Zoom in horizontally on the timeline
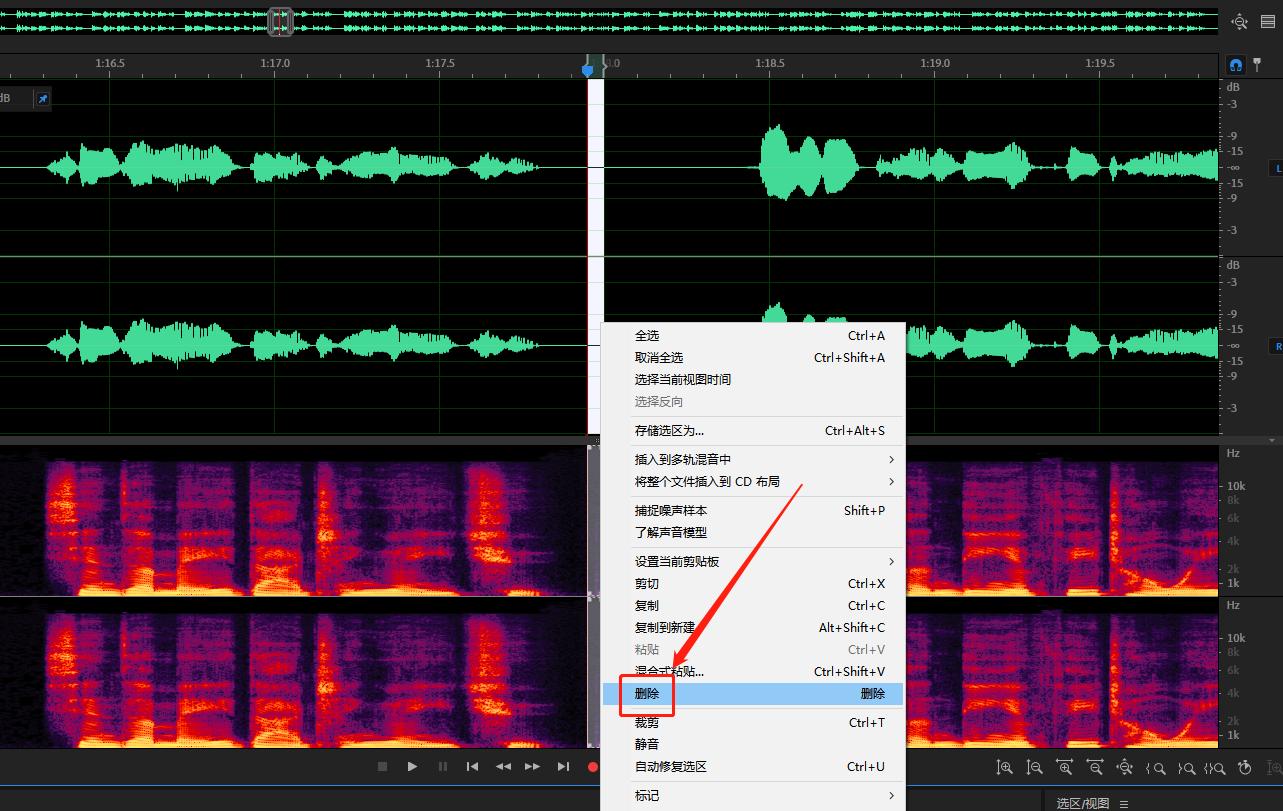 1064,767
